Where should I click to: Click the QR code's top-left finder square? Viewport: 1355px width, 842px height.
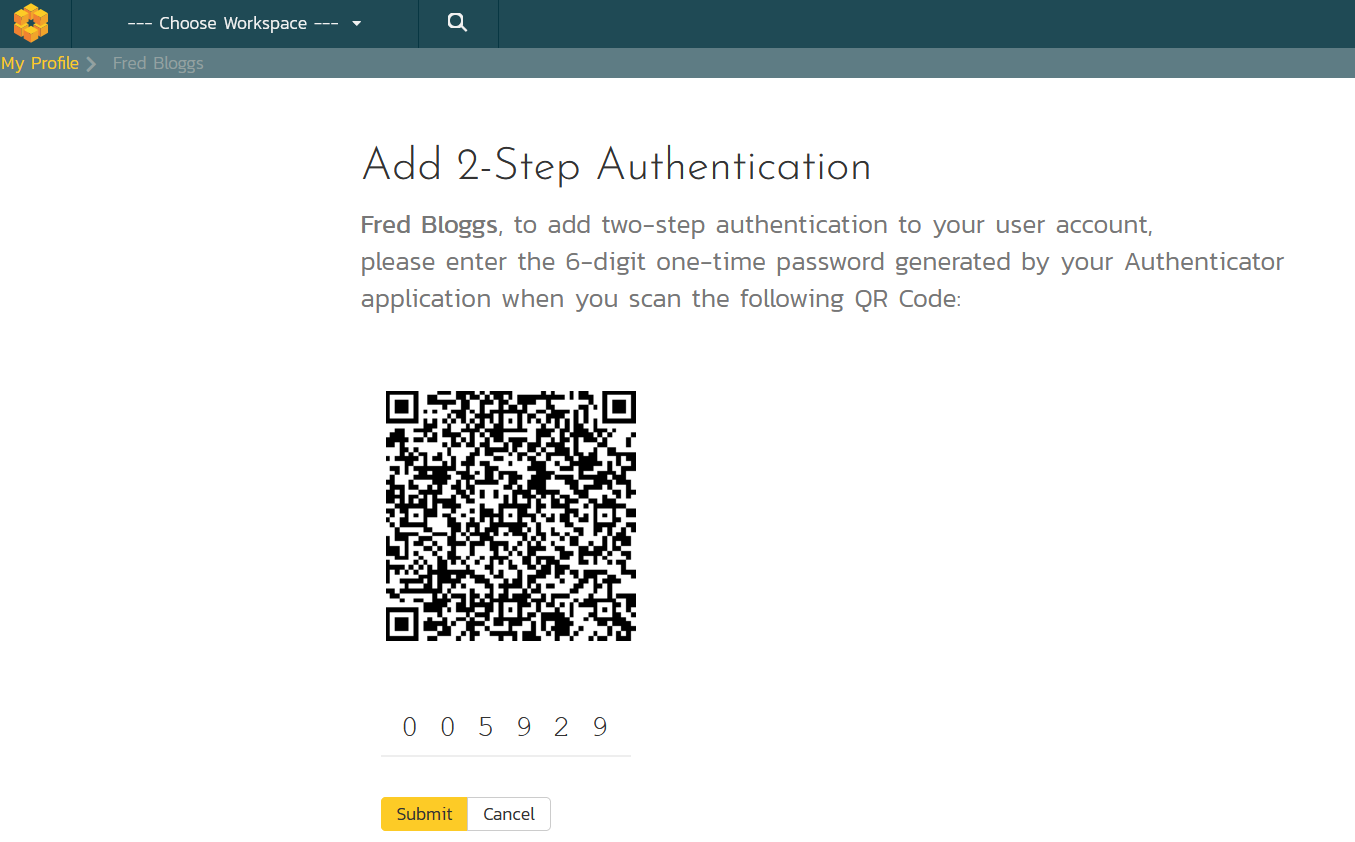(402, 407)
